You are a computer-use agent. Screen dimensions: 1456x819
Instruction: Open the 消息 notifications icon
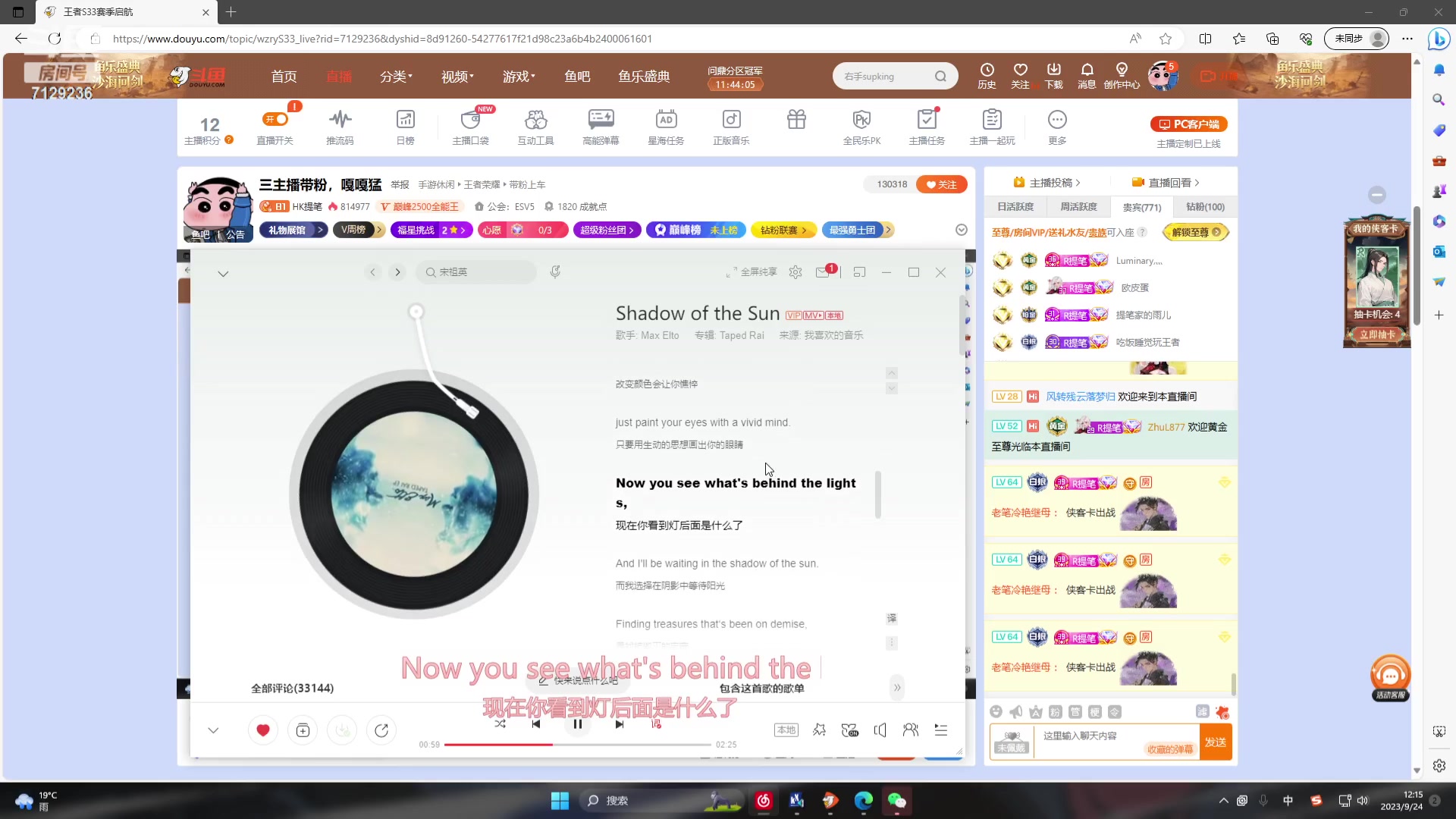click(x=1087, y=77)
